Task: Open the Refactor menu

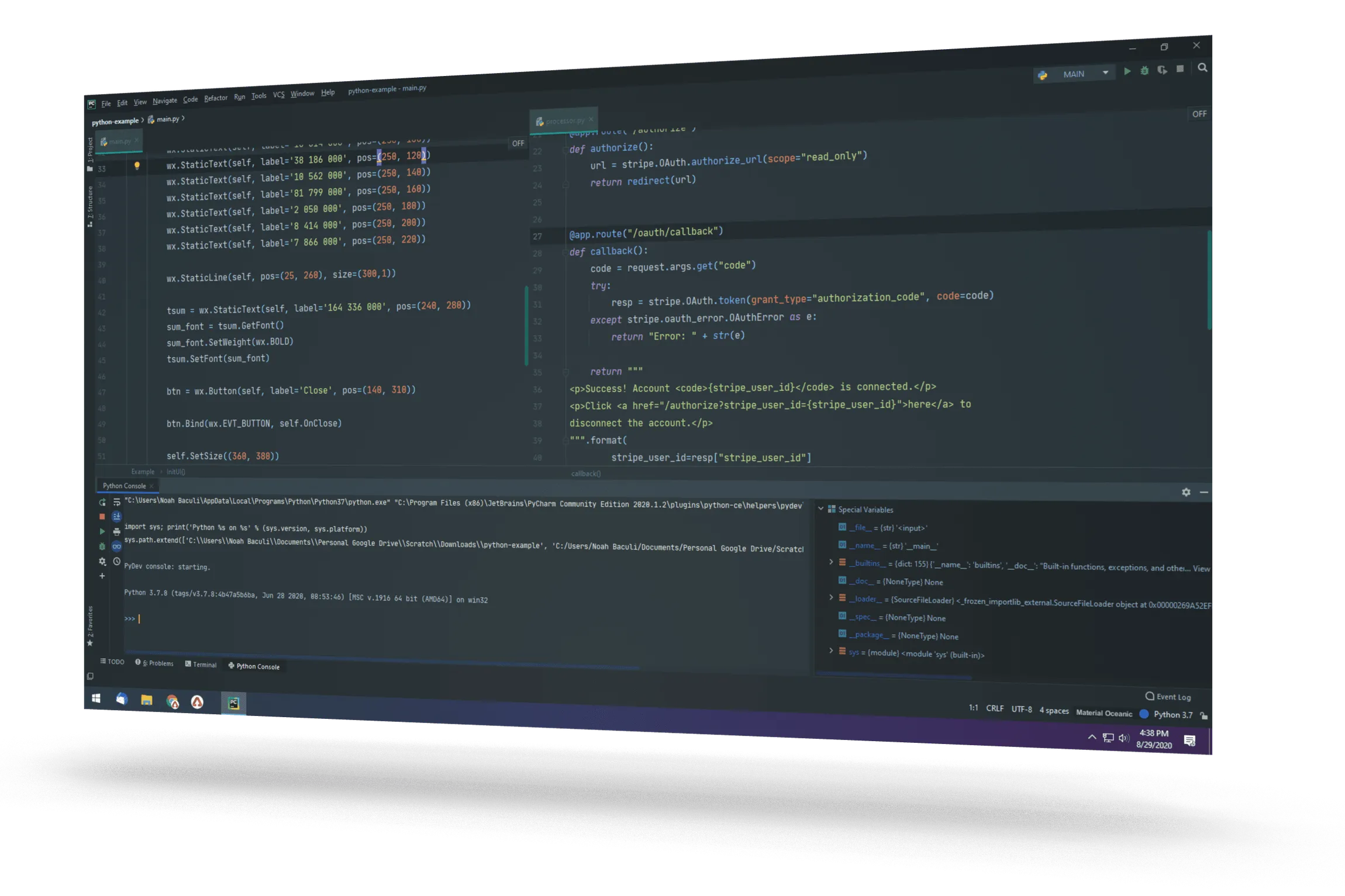Action: tap(216, 98)
